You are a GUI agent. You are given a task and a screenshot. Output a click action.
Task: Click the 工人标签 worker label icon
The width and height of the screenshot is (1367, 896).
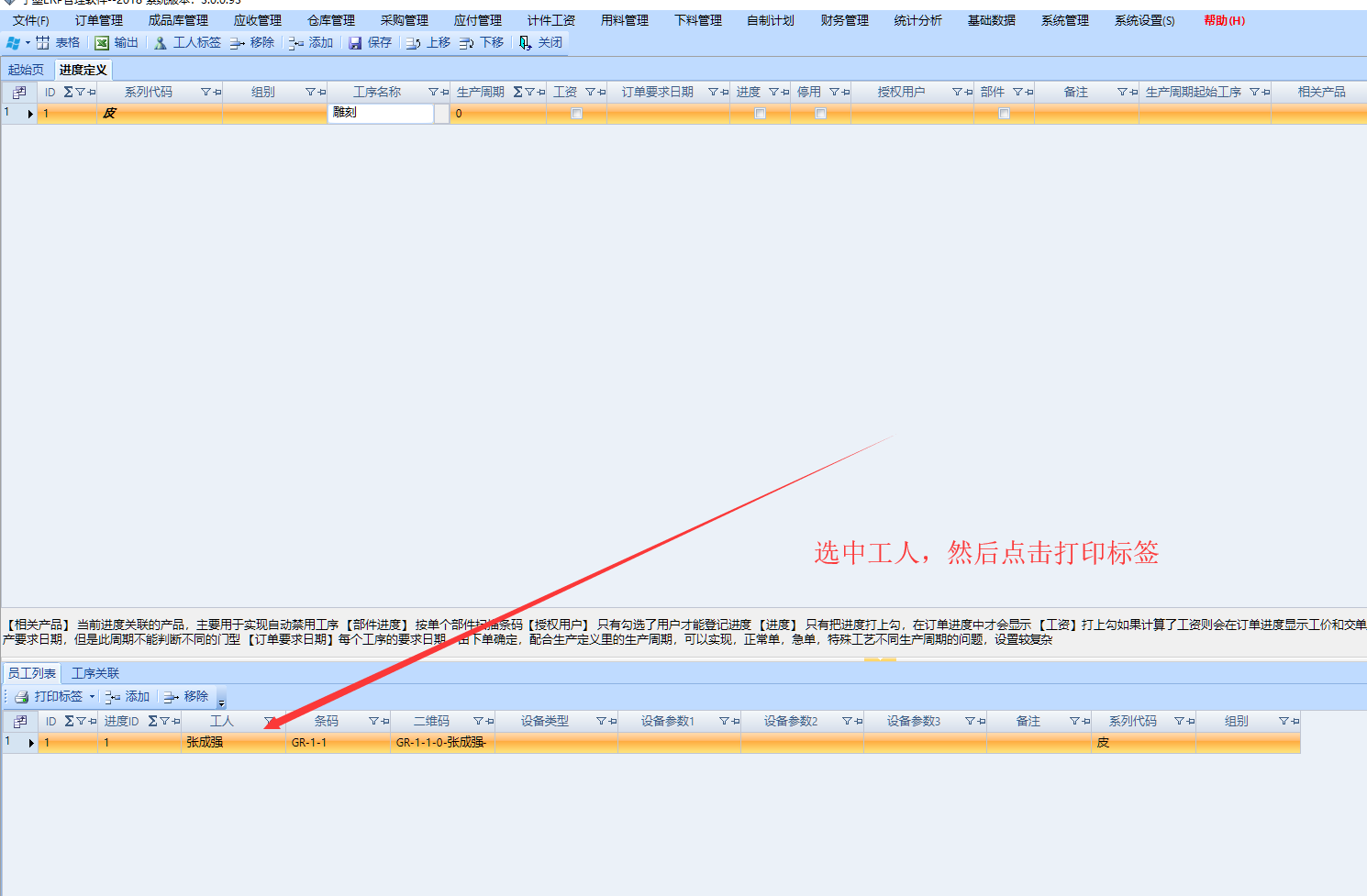161,43
